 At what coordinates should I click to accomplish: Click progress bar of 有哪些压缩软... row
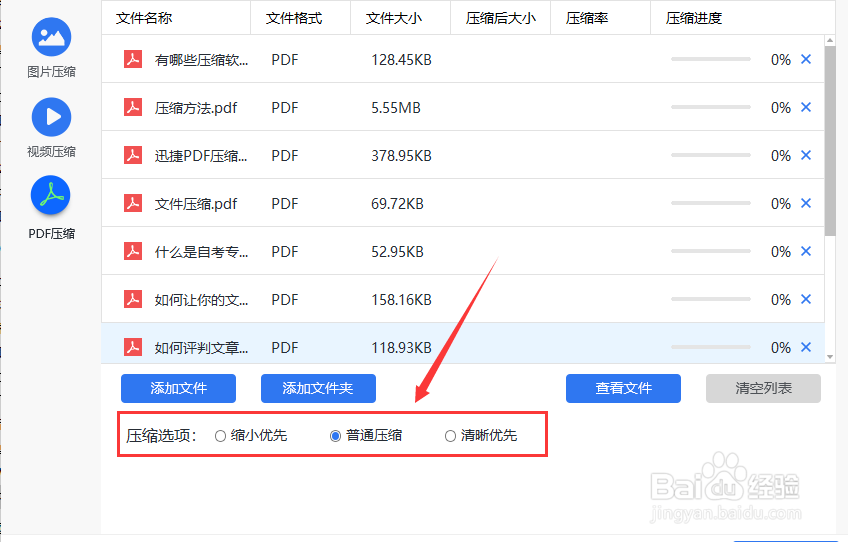tap(711, 60)
